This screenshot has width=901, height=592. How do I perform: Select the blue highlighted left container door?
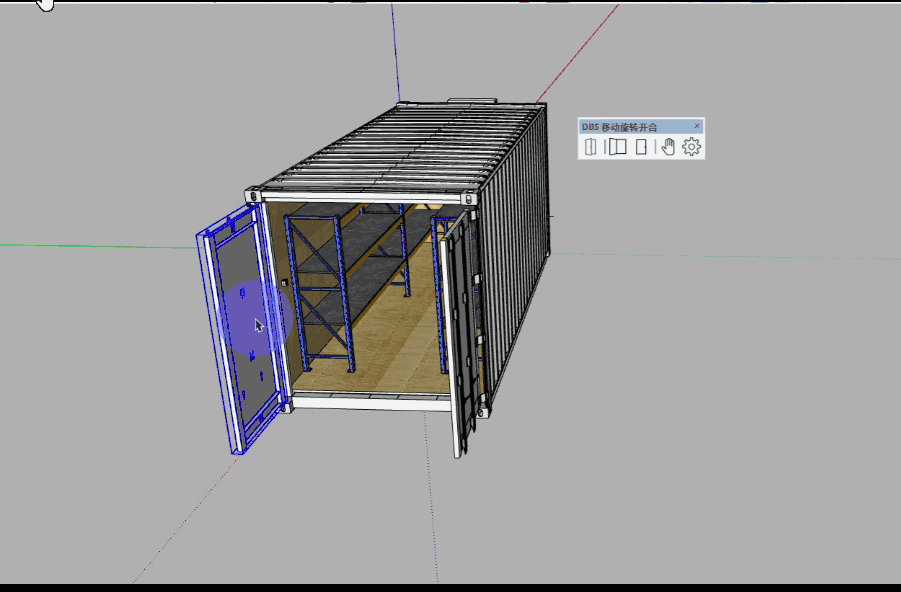coord(238,330)
